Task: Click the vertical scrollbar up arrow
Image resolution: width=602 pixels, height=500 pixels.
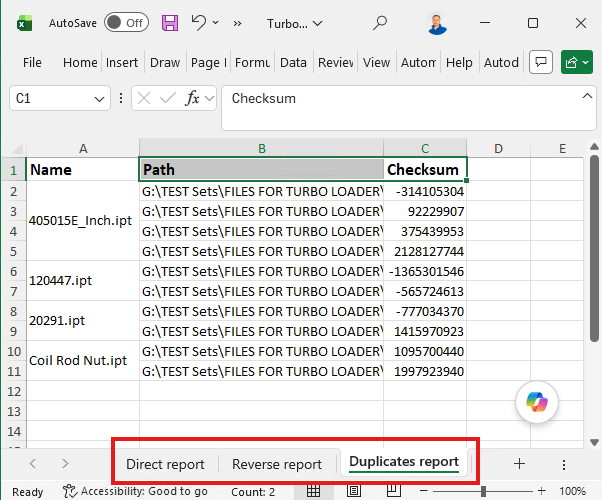Action: point(594,146)
